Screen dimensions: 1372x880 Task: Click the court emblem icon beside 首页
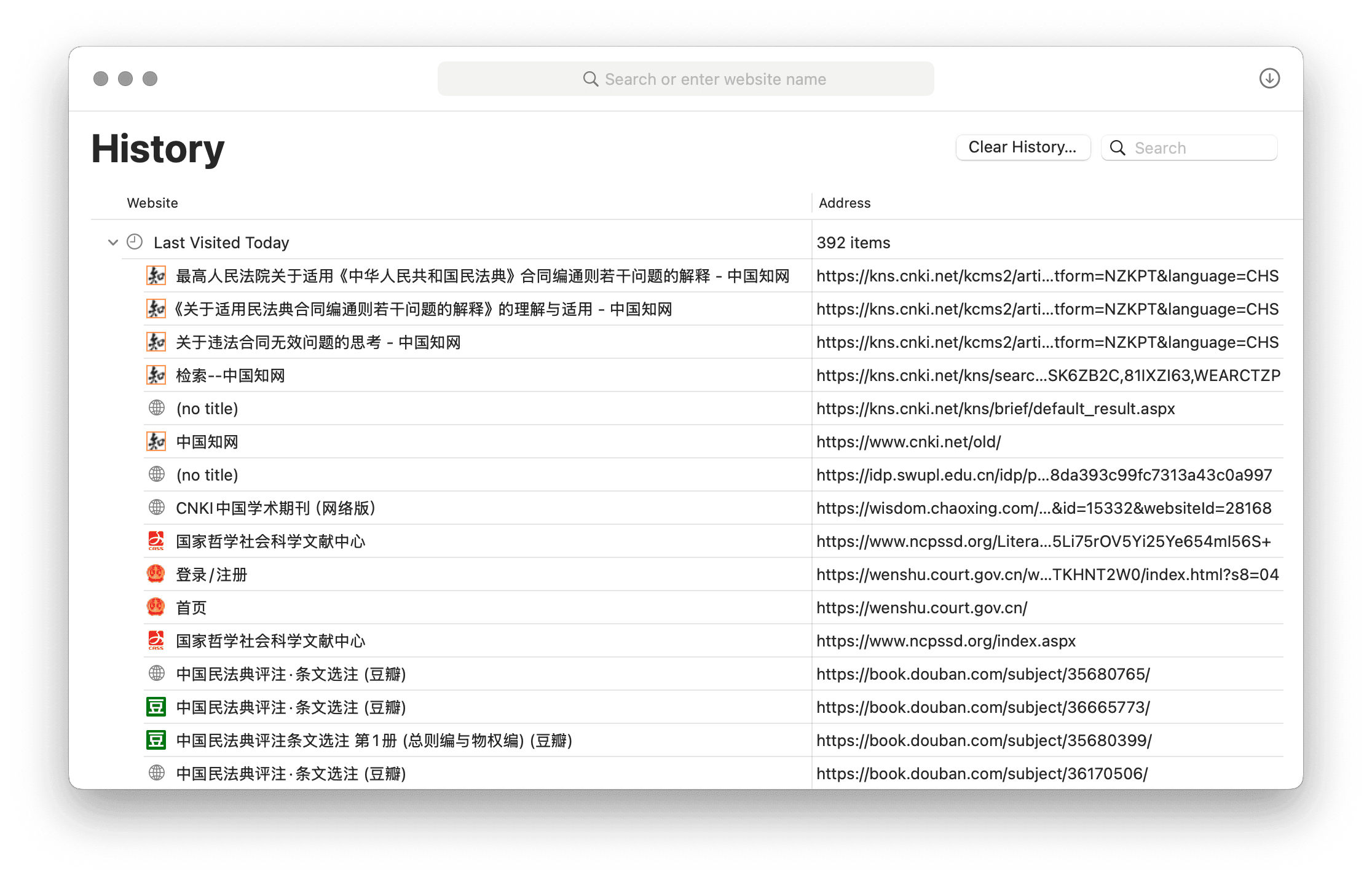click(x=156, y=607)
